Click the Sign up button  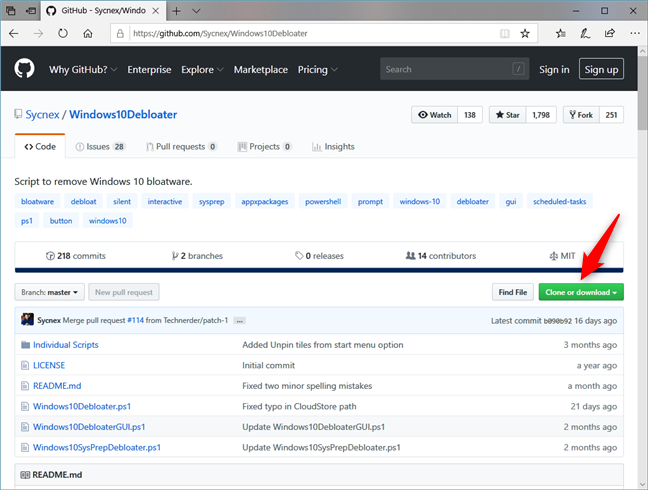pos(601,69)
